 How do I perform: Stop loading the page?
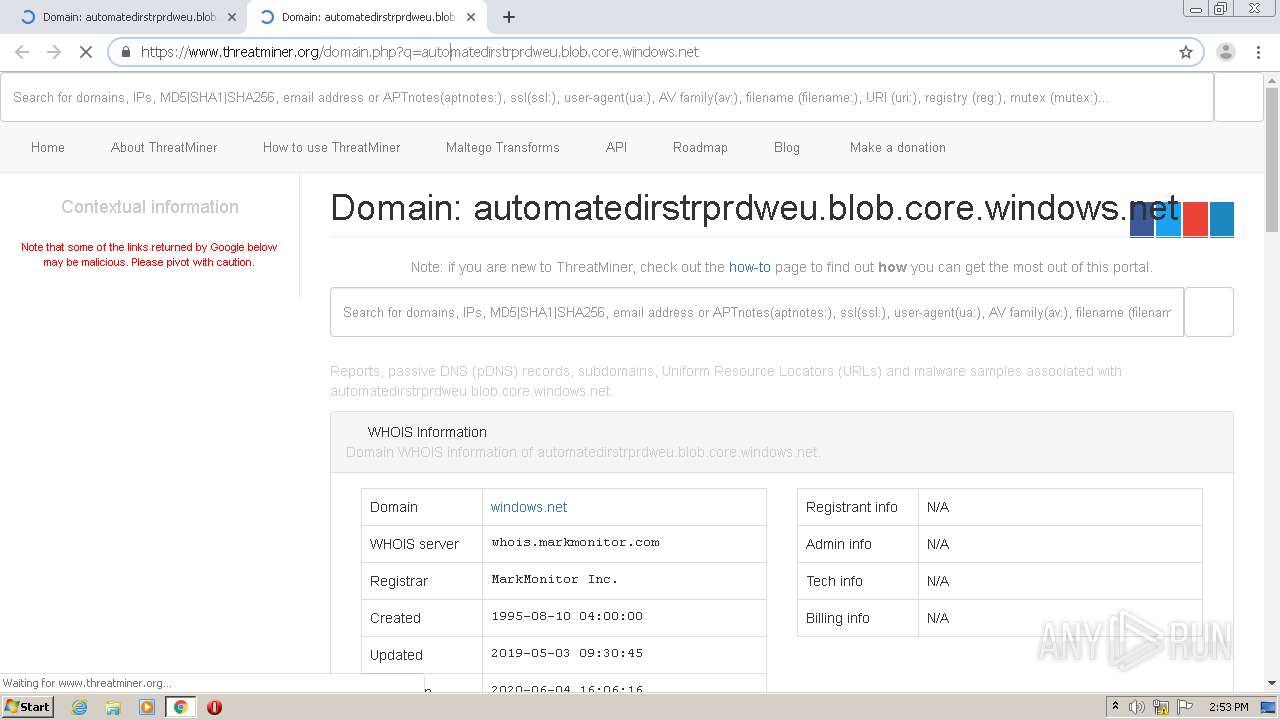[86, 52]
